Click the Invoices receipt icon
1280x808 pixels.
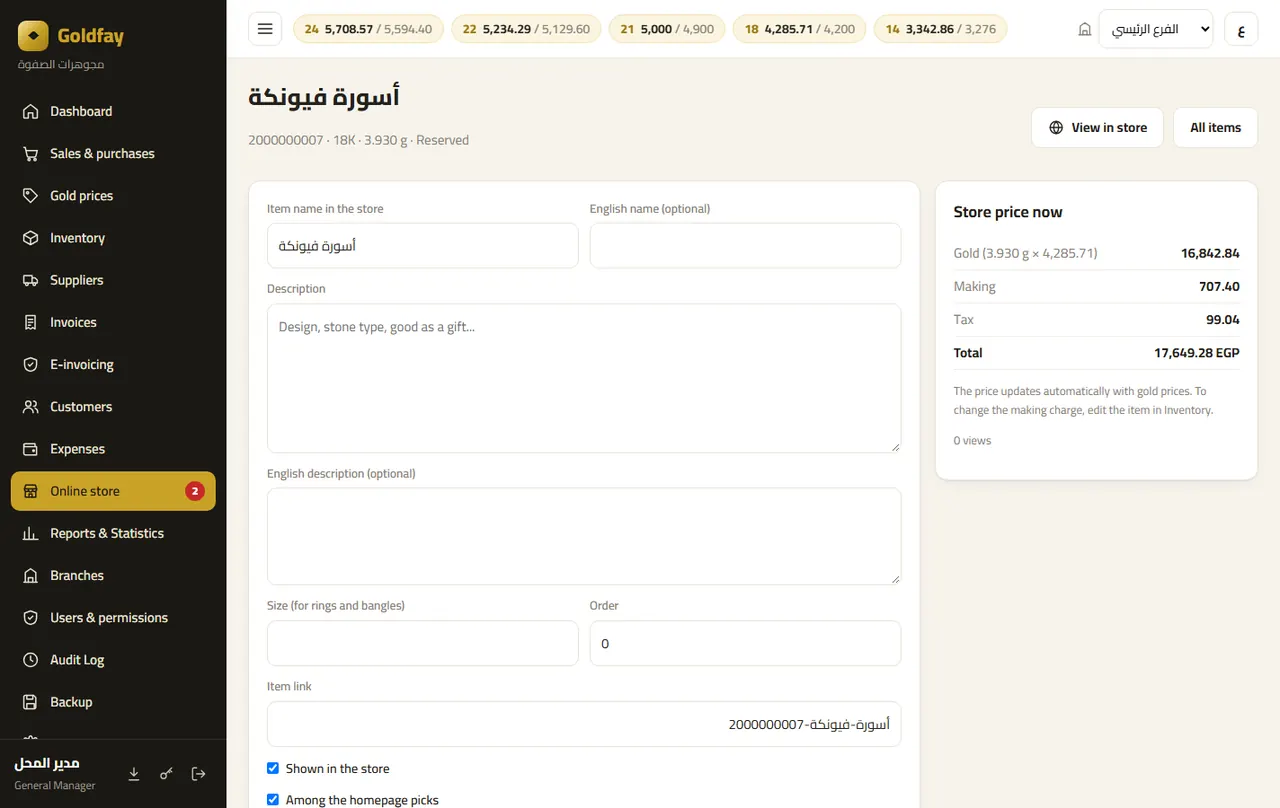click(x=31, y=323)
